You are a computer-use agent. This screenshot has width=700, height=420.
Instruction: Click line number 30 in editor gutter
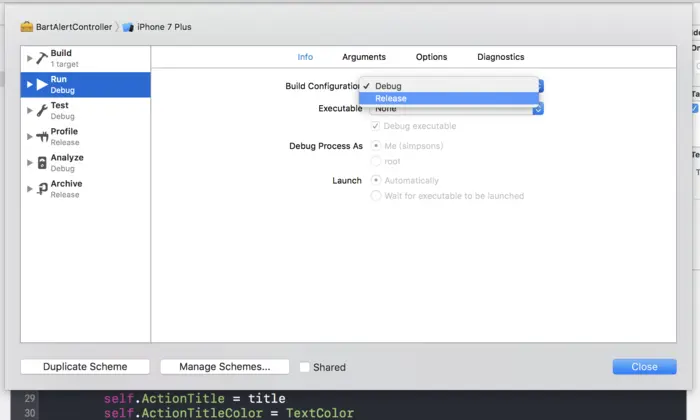[x=30, y=413]
